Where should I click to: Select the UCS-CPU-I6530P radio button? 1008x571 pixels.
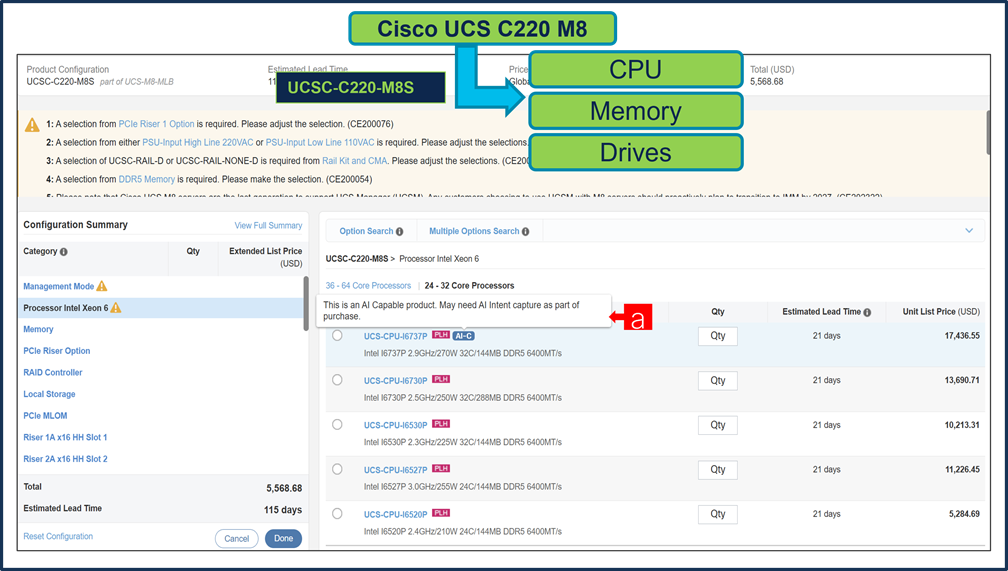(x=337, y=424)
